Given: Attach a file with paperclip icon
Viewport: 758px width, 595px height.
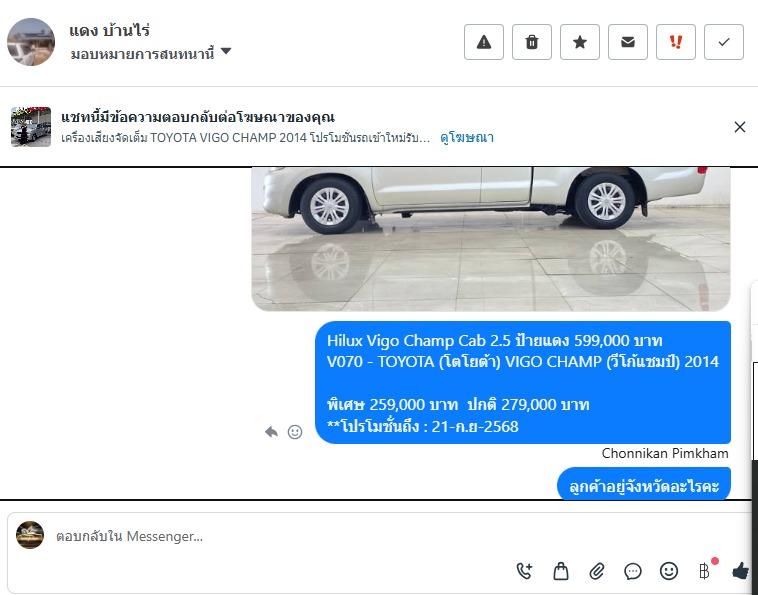Looking at the screenshot, I should pyautogui.click(x=597, y=571).
